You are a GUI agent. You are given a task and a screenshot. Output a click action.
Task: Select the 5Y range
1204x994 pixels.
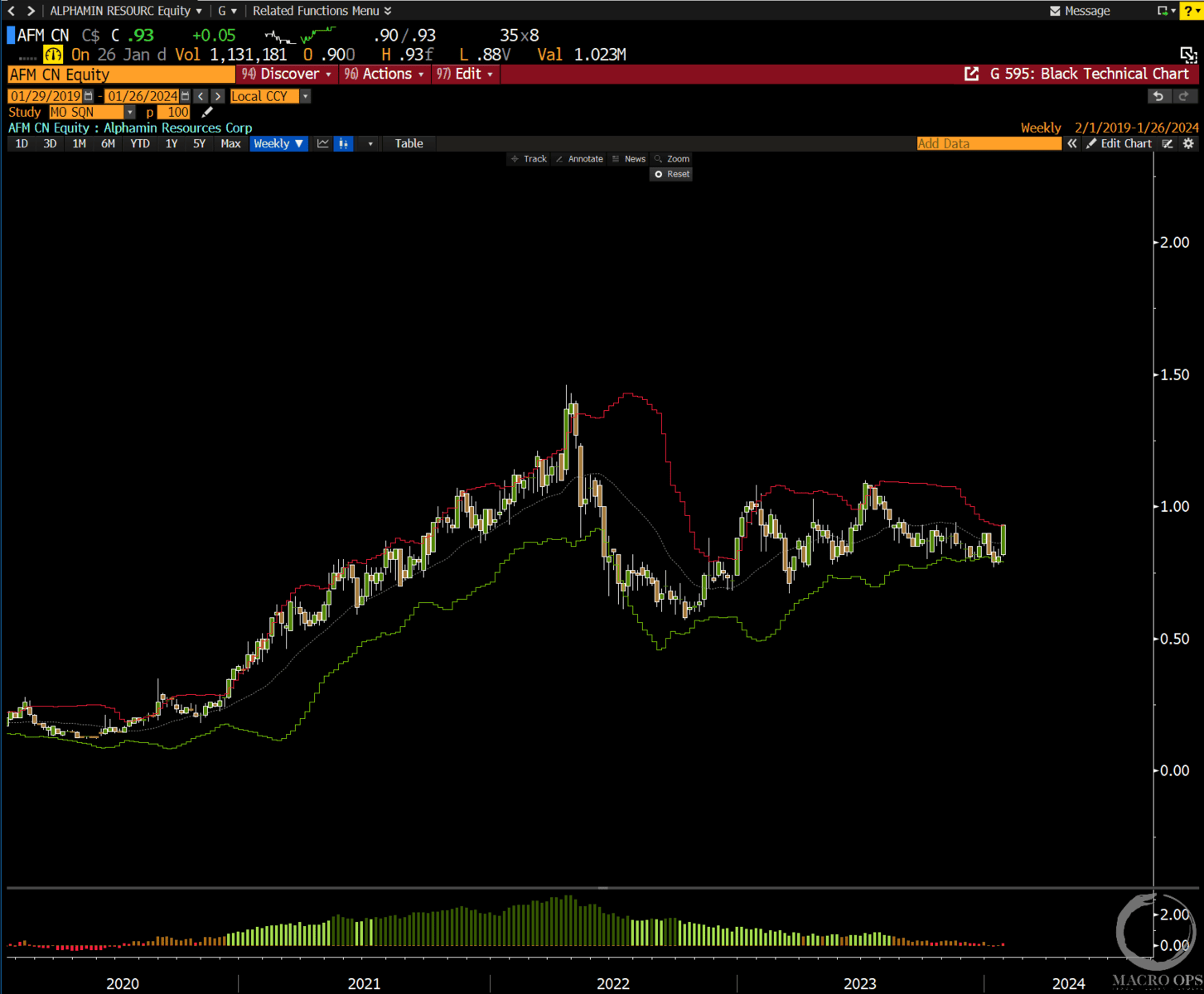[199, 143]
